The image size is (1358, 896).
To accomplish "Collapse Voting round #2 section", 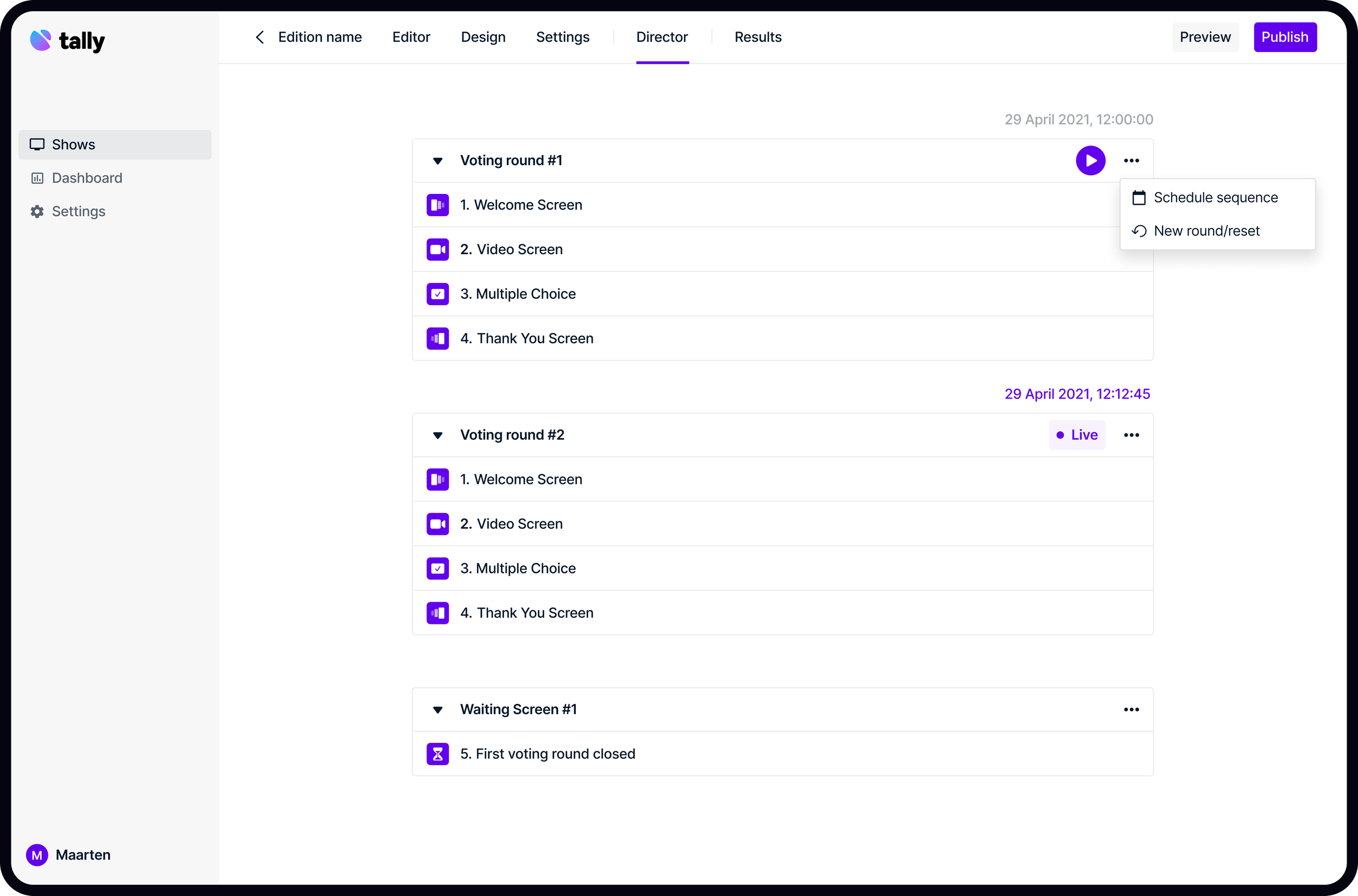I will (x=438, y=436).
